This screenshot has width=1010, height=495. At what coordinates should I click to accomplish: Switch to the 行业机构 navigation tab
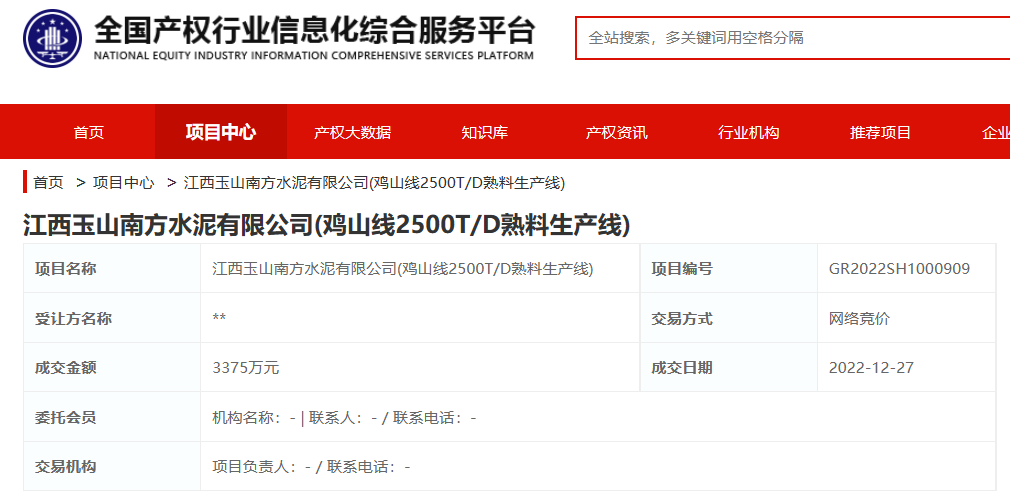click(748, 132)
